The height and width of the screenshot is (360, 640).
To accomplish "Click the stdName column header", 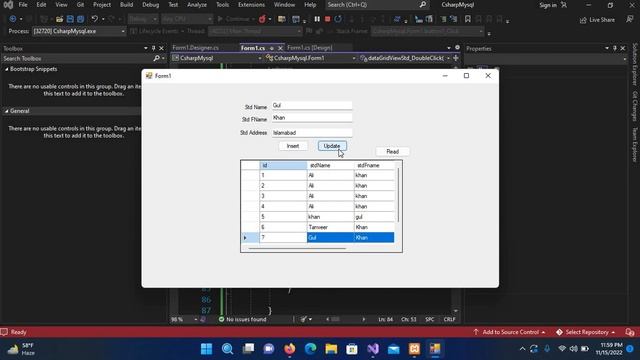I will click(330, 165).
